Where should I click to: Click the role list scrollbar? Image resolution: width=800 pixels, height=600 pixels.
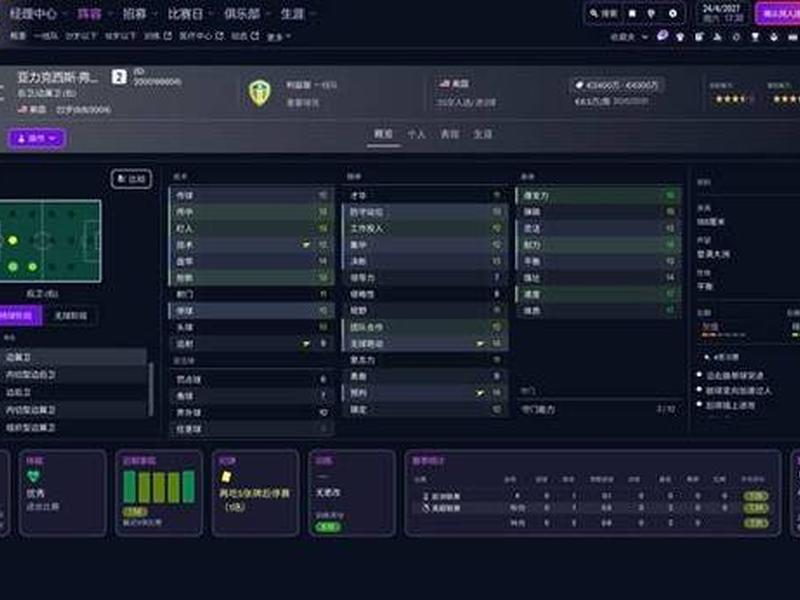tap(151, 389)
